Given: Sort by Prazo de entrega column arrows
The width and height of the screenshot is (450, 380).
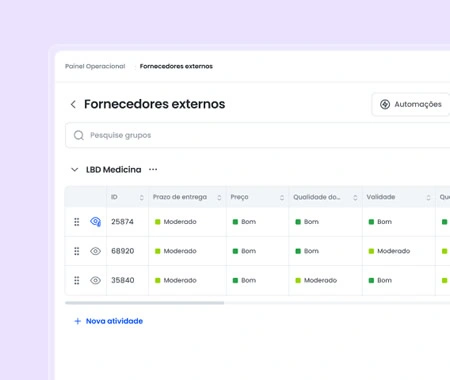Looking at the screenshot, I should click(219, 197).
